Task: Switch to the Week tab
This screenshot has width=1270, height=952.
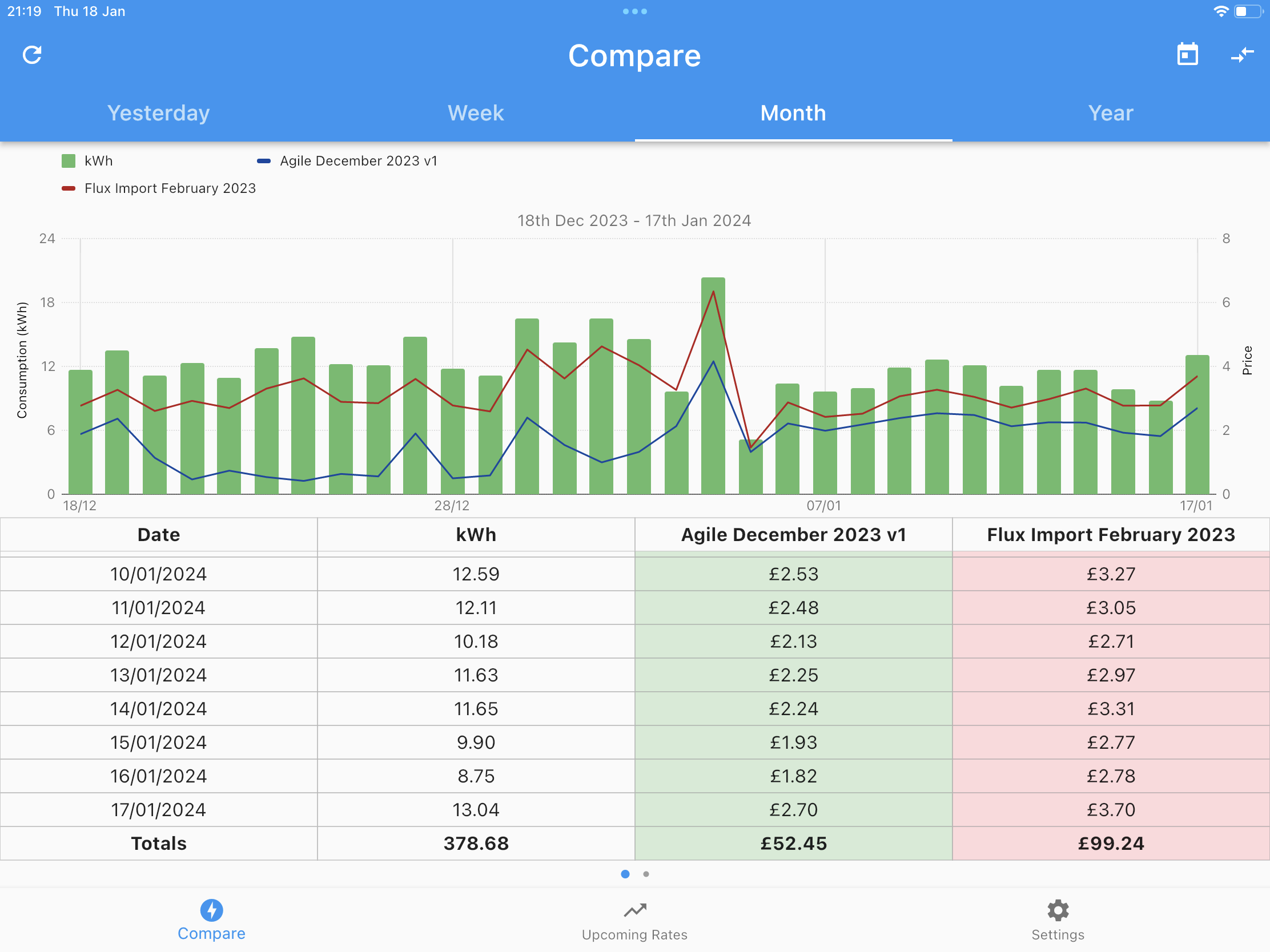Action: 476,113
